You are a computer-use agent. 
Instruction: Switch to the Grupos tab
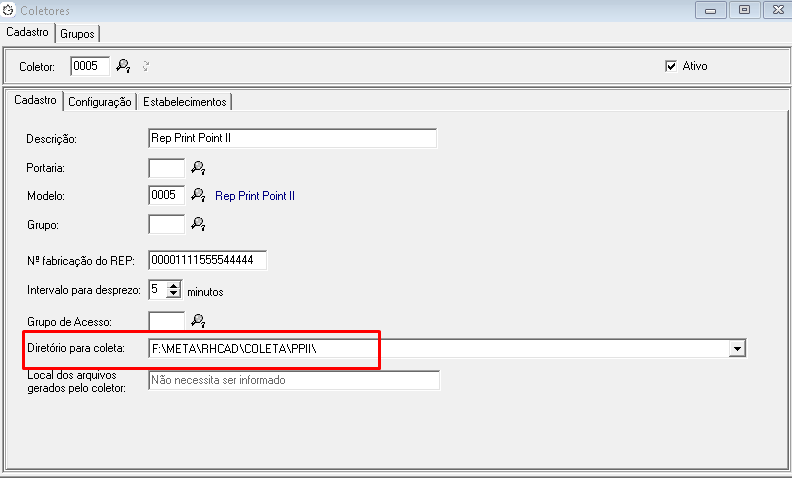click(x=77, y=33)
